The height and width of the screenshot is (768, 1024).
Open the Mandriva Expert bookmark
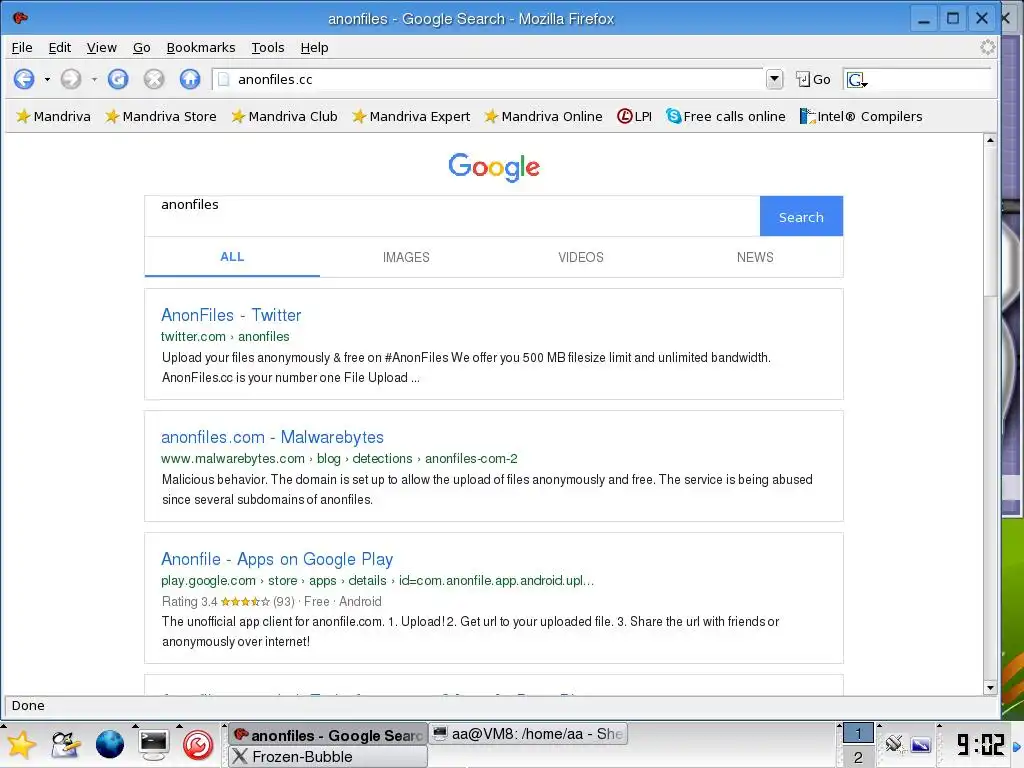[411, 116]
